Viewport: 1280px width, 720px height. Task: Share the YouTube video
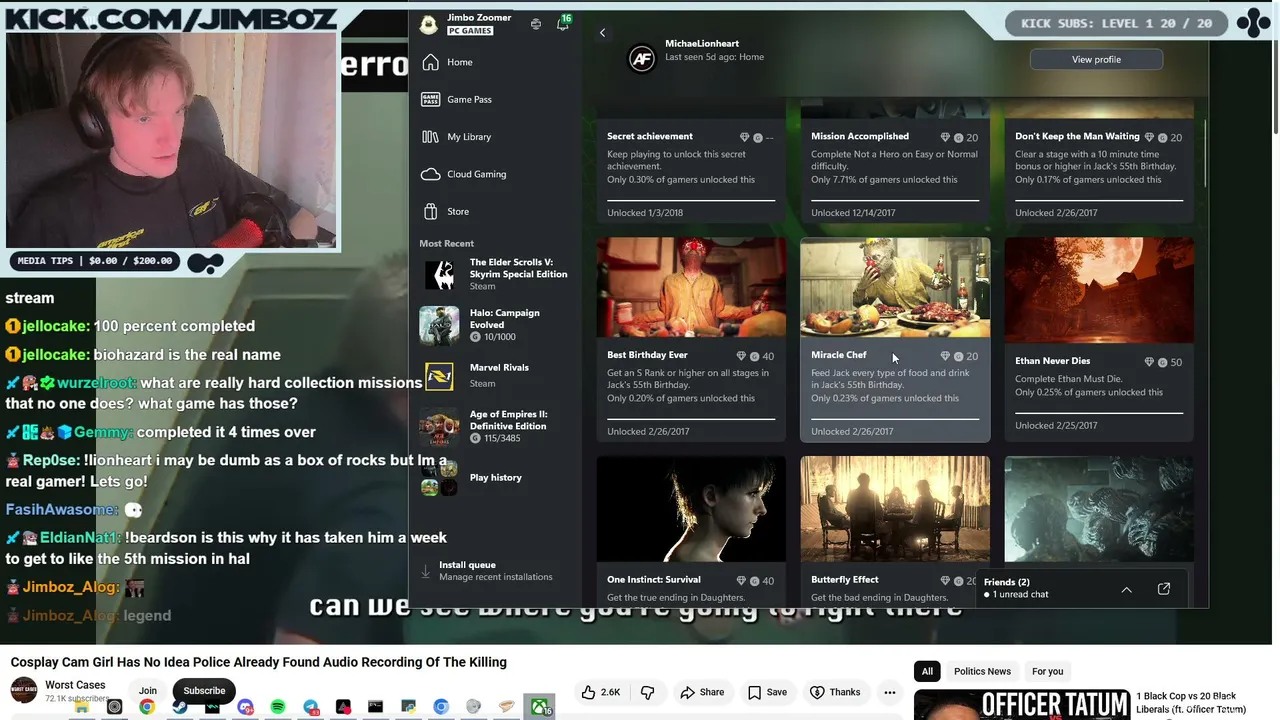coord(702,692)
